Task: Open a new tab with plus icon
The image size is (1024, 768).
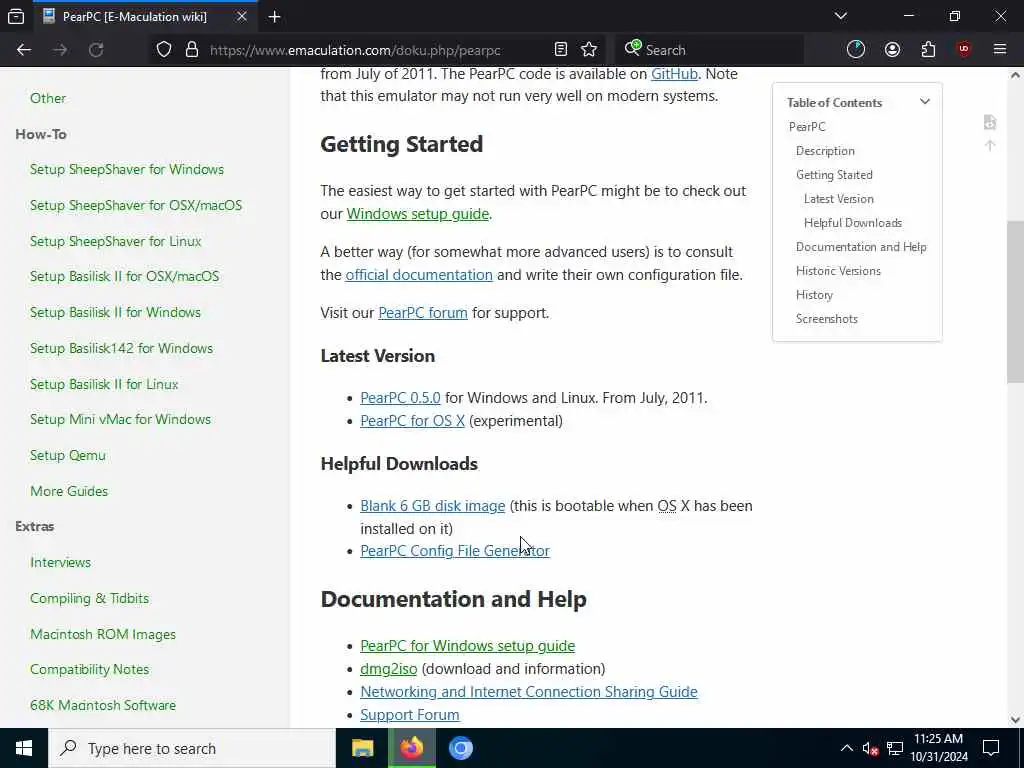Action: click(274, 17)
